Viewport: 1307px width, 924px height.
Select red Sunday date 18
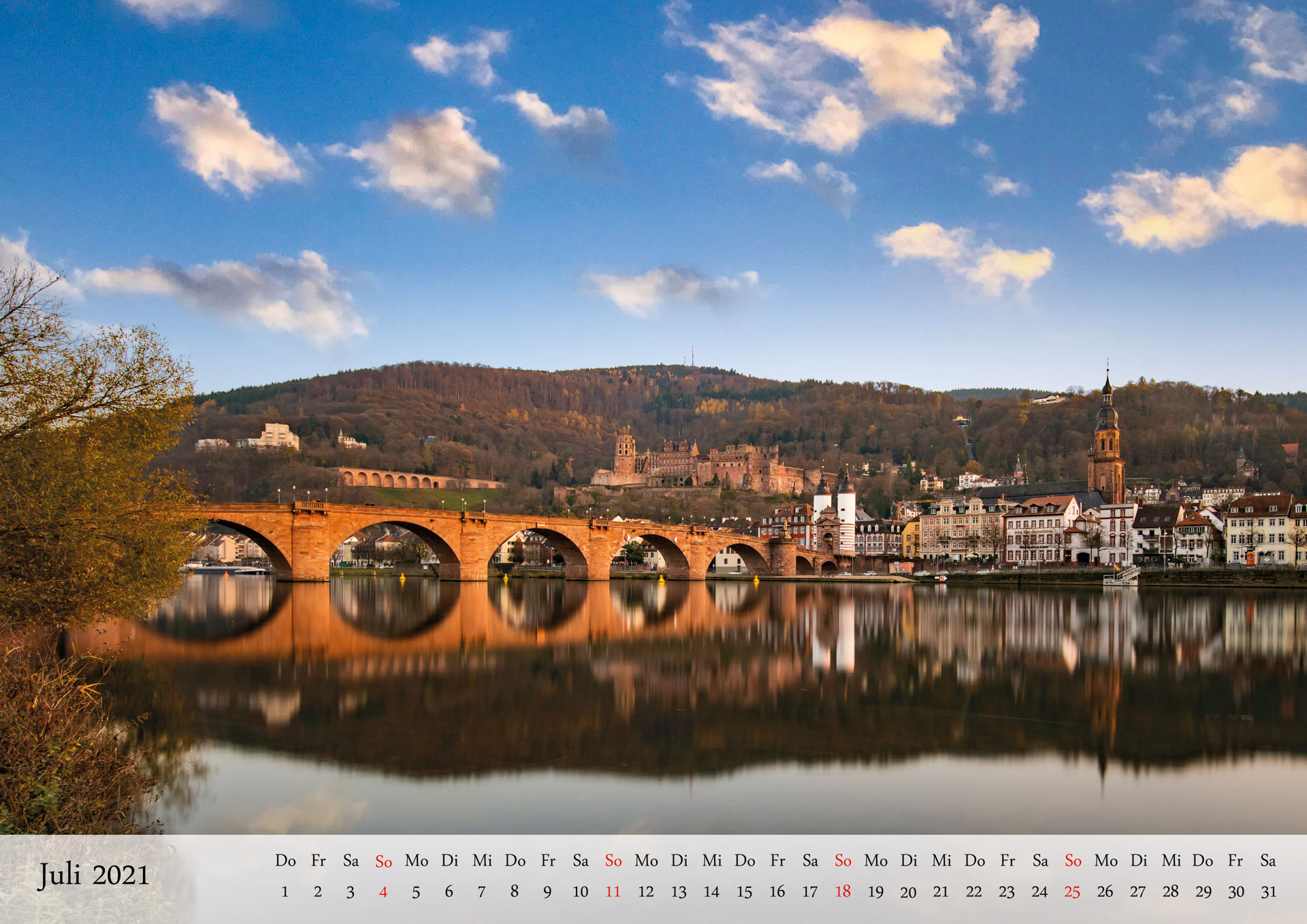point(843,891)
